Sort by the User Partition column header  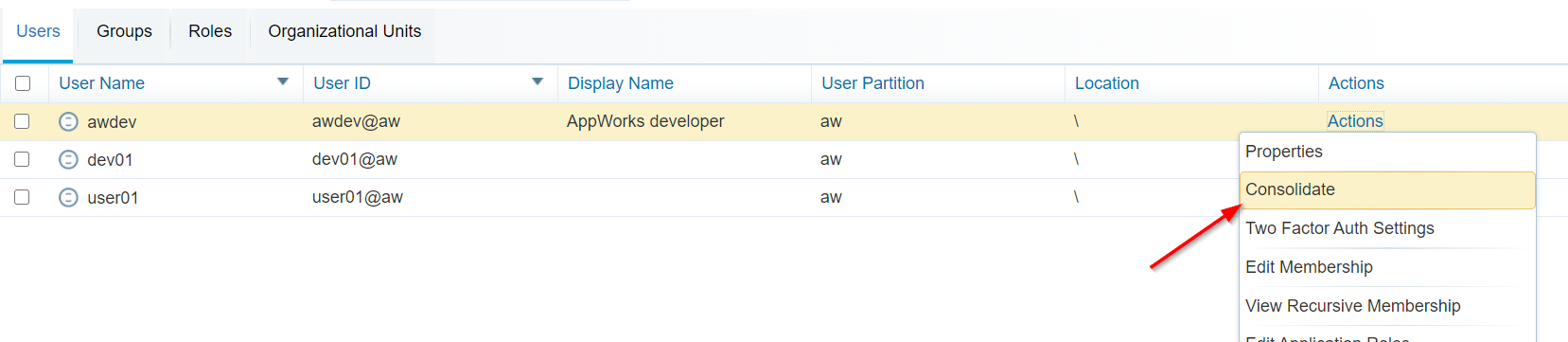[x=872, y=83]
